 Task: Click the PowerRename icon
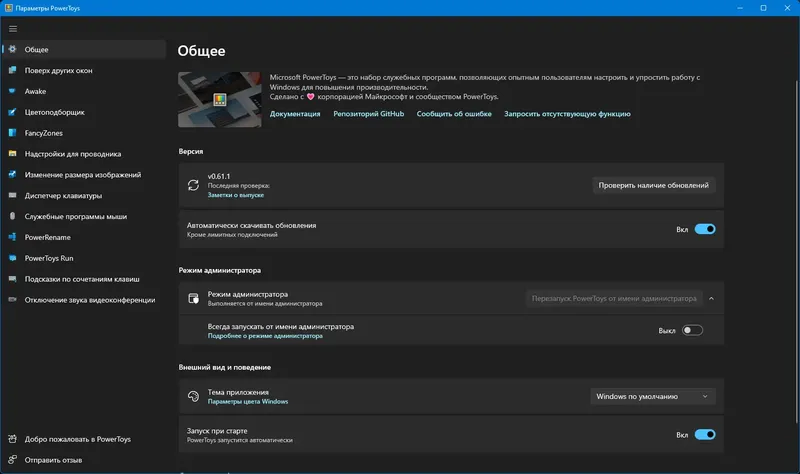pyautogui.click(x=13, y=237)
